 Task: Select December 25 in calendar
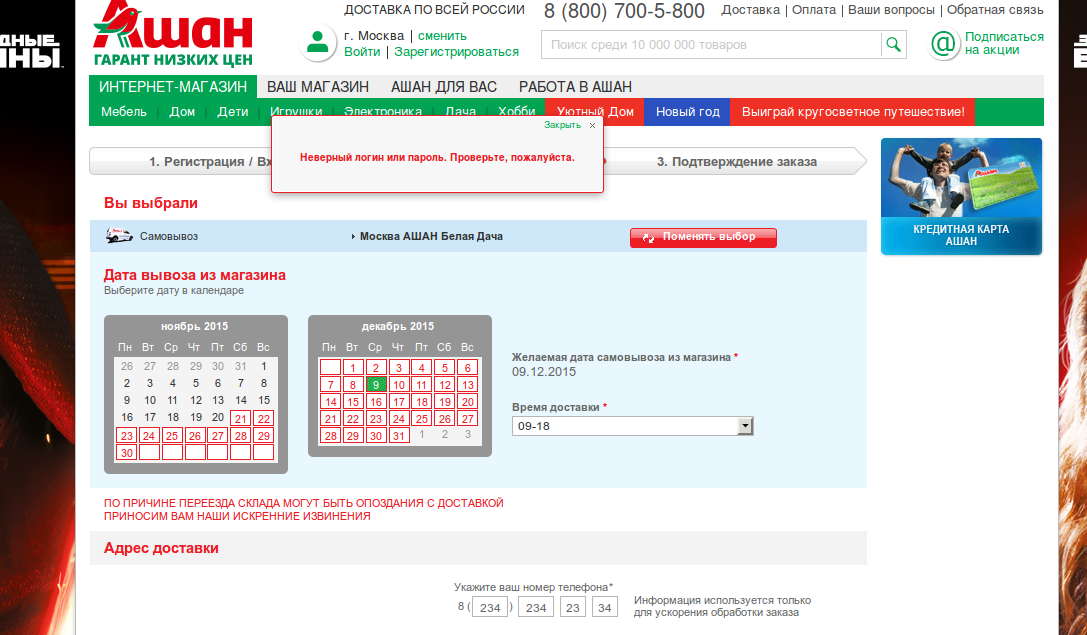coord(421,418)
